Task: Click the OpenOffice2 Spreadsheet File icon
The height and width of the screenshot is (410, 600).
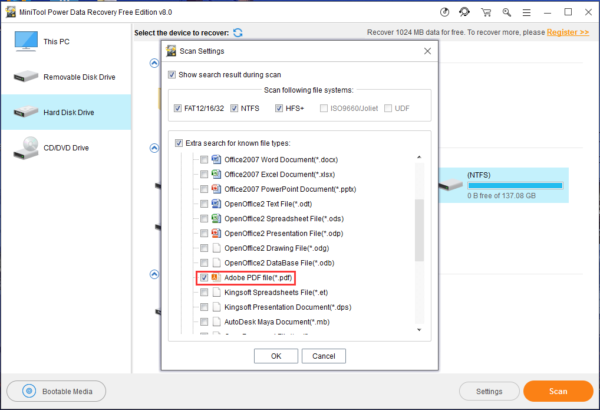Action: (216, 218)
